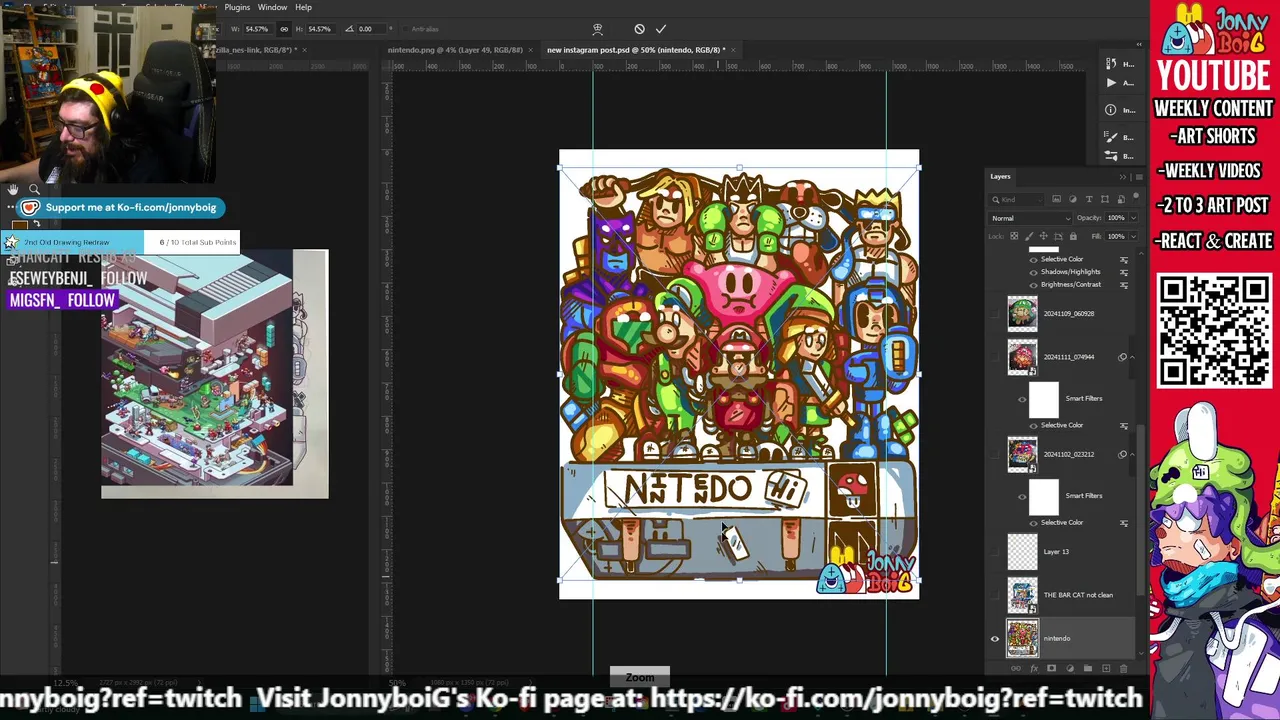This screenshot has width=1280, height=720.
Task: Commit the transform with the checkmark icon
Action: [661, 29]
